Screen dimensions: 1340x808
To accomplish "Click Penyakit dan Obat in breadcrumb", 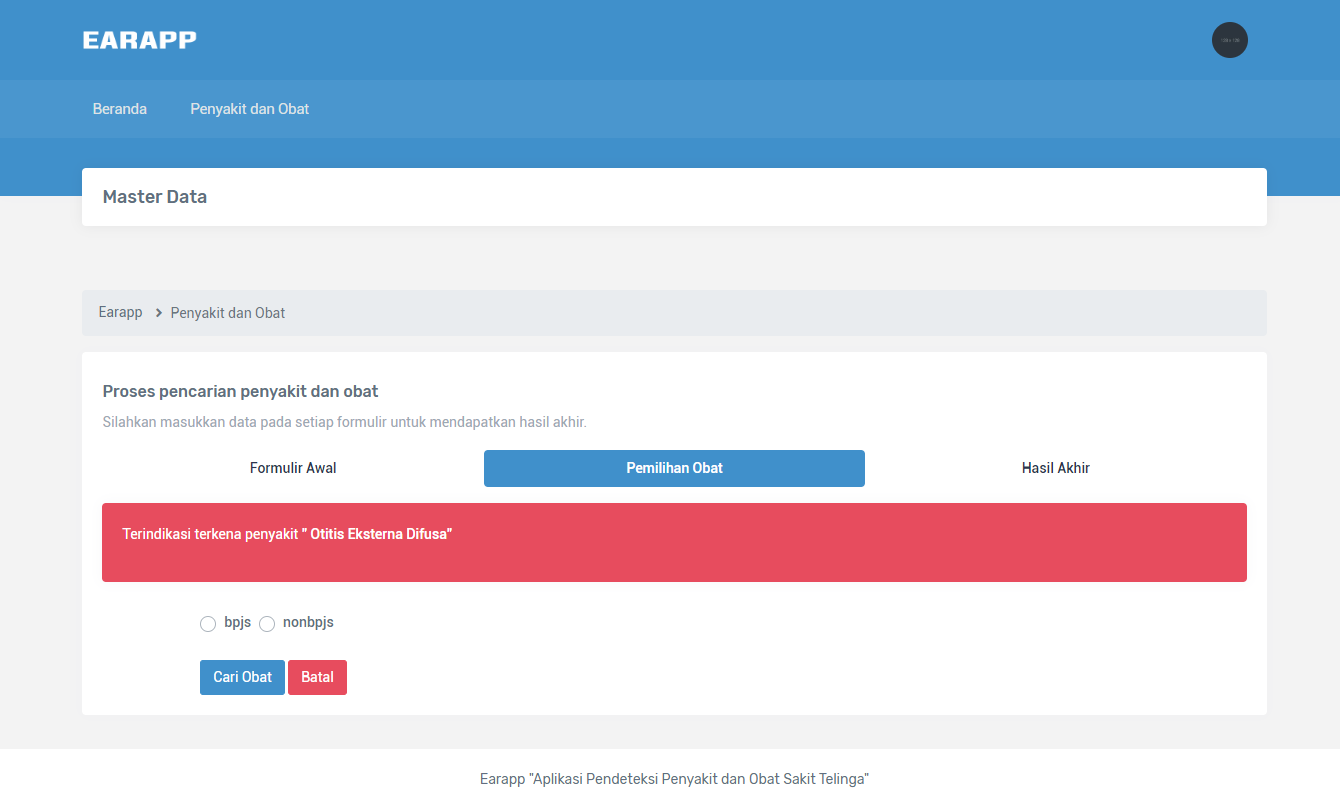I will 228,313.
